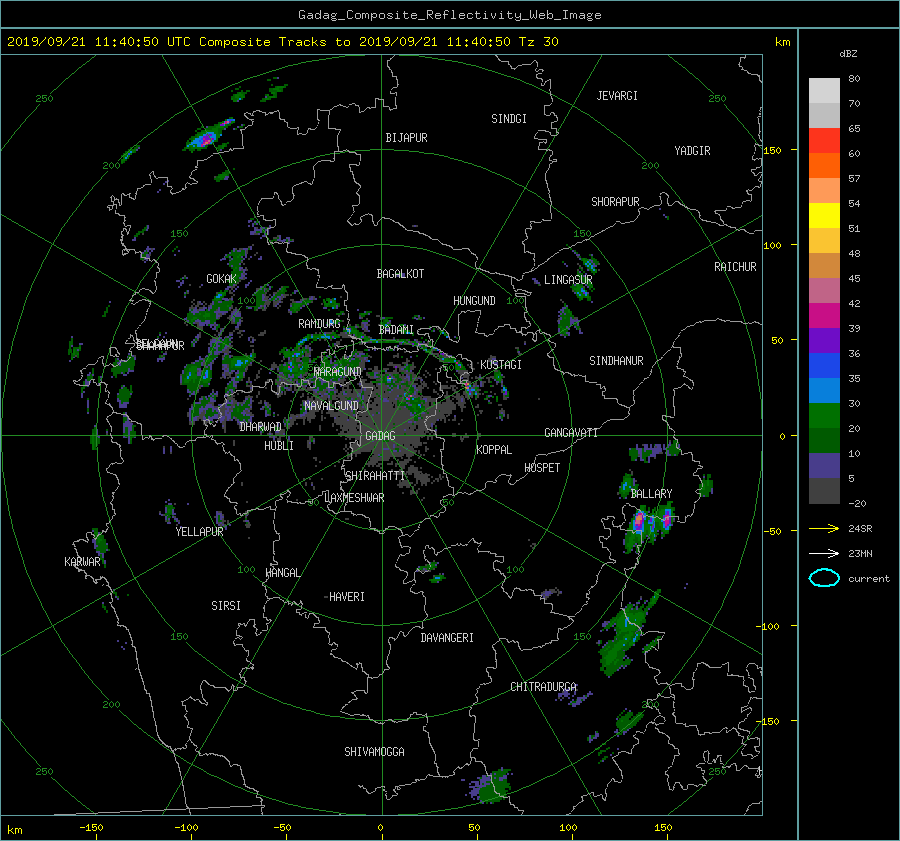Click the HANGAL city label
Image resolution: width=900 pixels, height=841 pixels.
[282, 573]
